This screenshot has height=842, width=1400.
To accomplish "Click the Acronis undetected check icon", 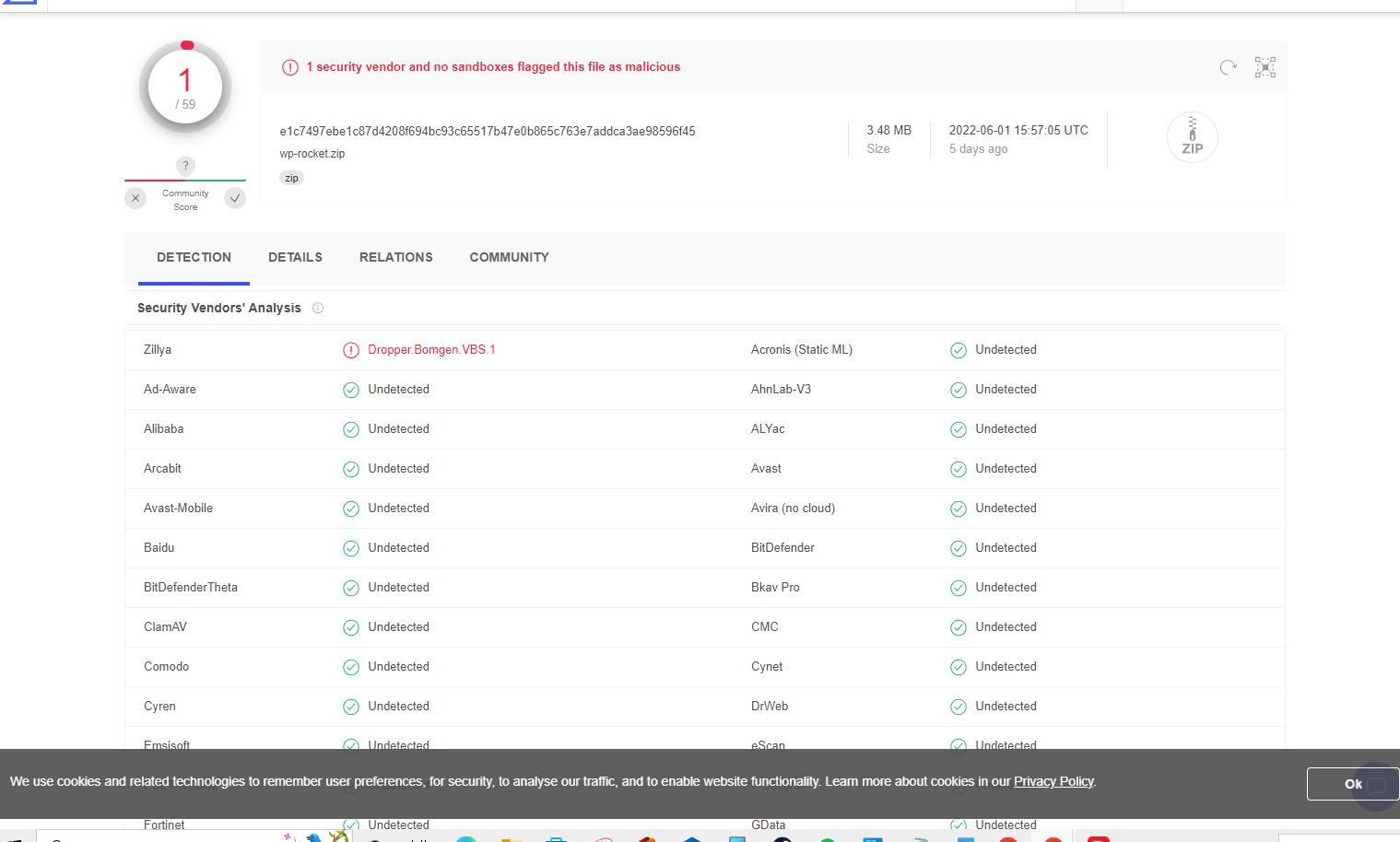I will (959, 350).
